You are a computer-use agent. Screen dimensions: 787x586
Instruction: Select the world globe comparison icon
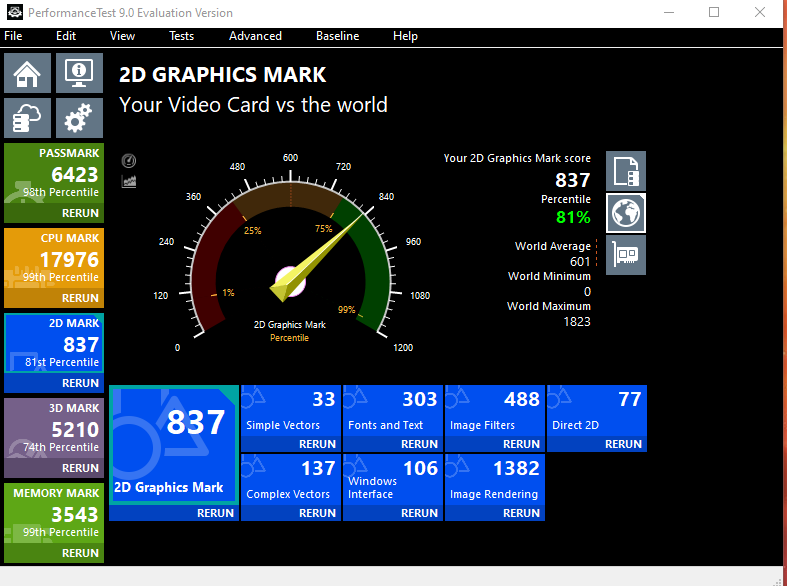click(x=626, y=213)
